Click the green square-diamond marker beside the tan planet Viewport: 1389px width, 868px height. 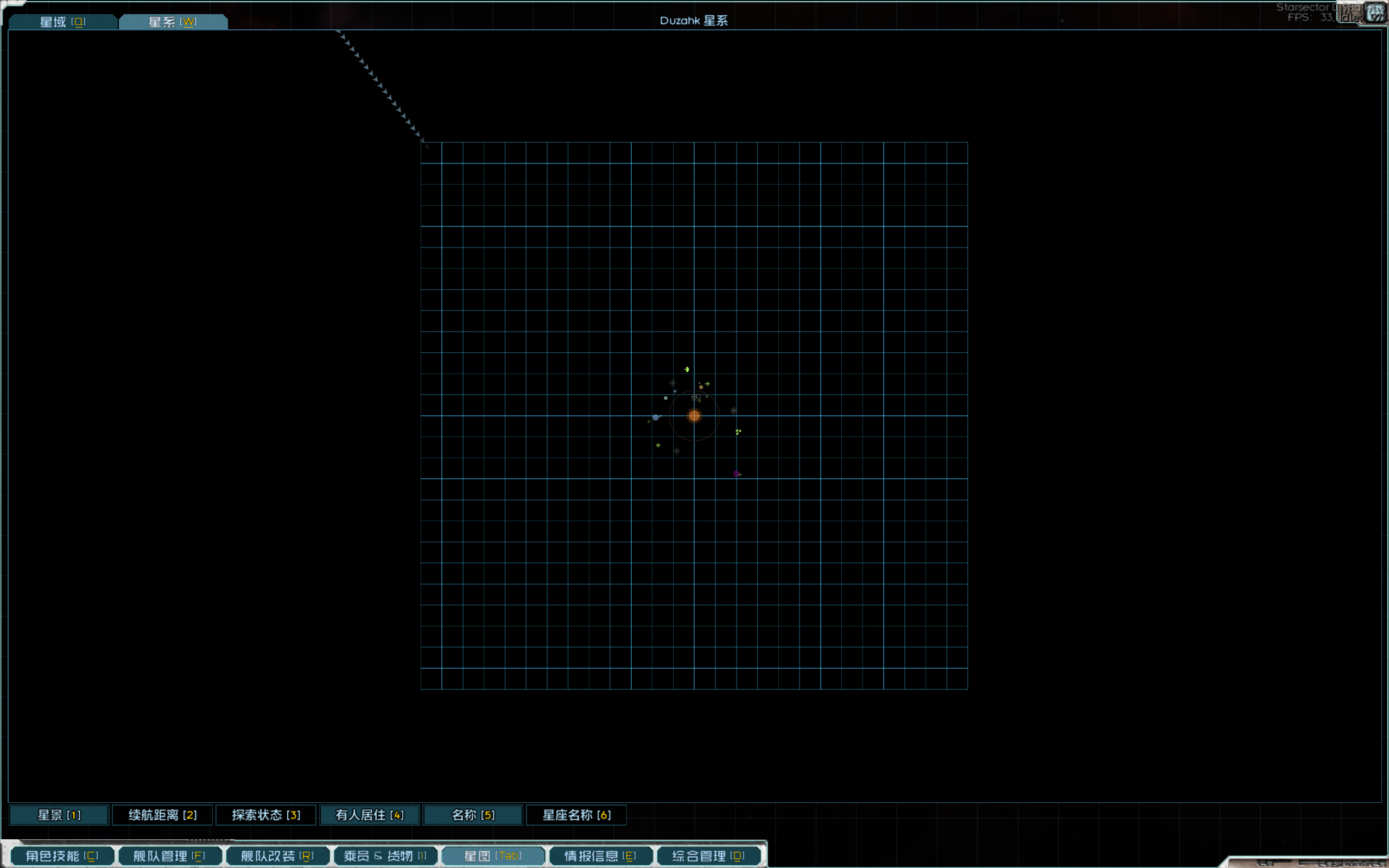(x=708, y=383)
